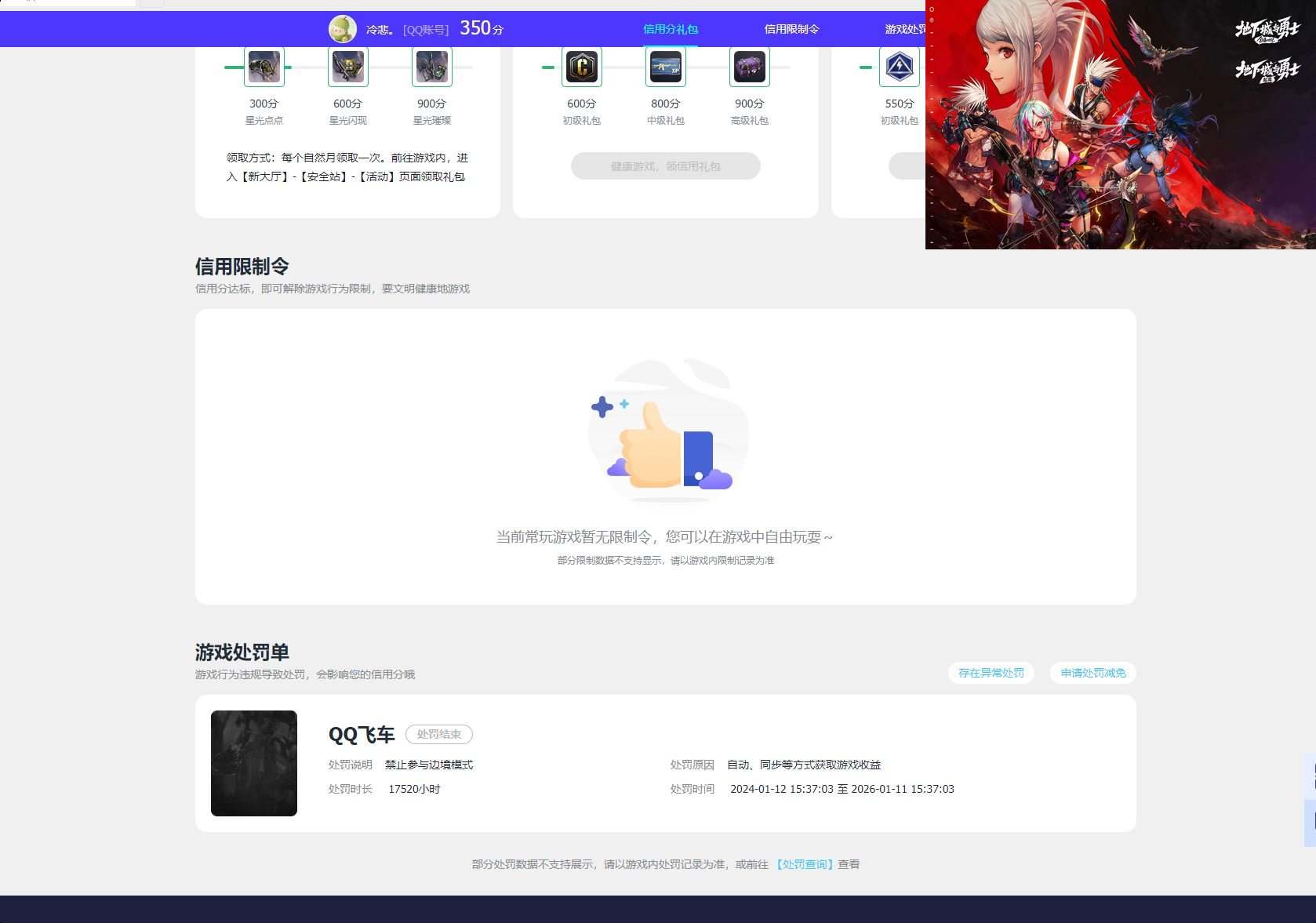Switch to 信用分礼包 tab

[671, 29]
